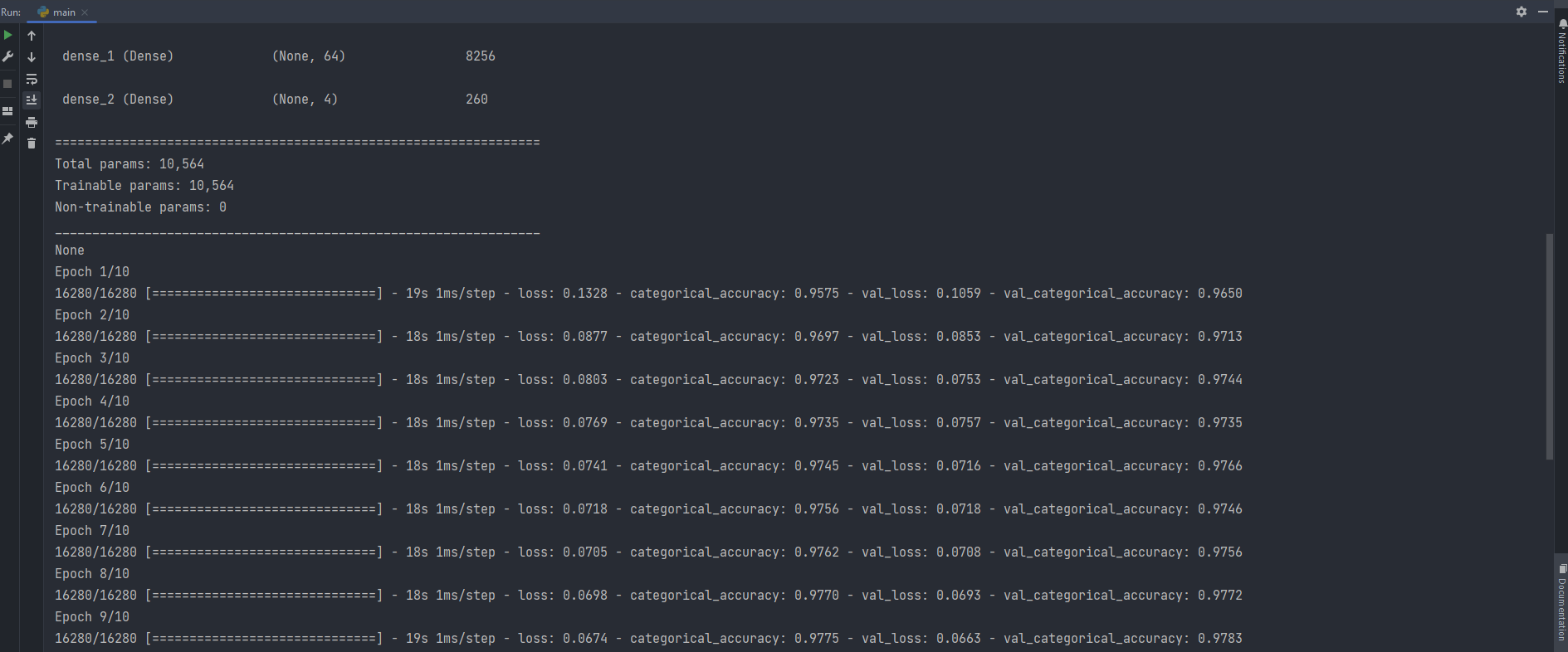Open run configuration wrench icon
The height and width of the screenshot is (652, 1568).
click(x=8, y=56)
